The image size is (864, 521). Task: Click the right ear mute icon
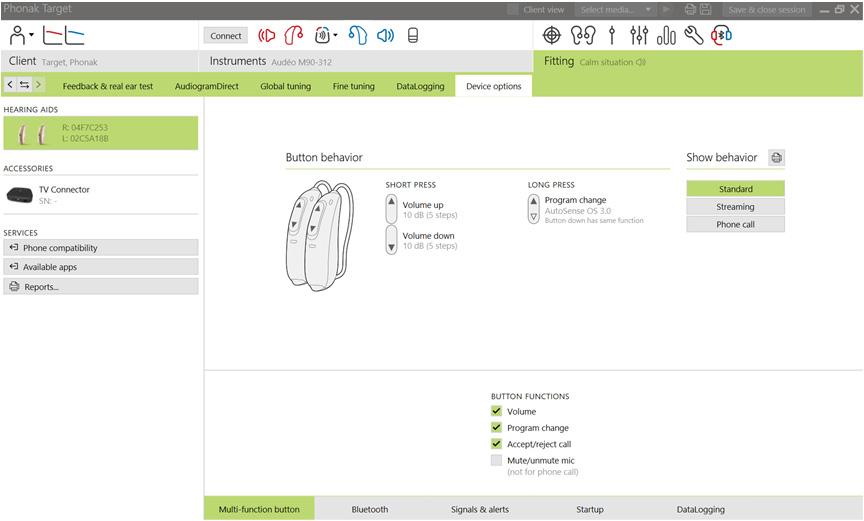click(267, 36)
